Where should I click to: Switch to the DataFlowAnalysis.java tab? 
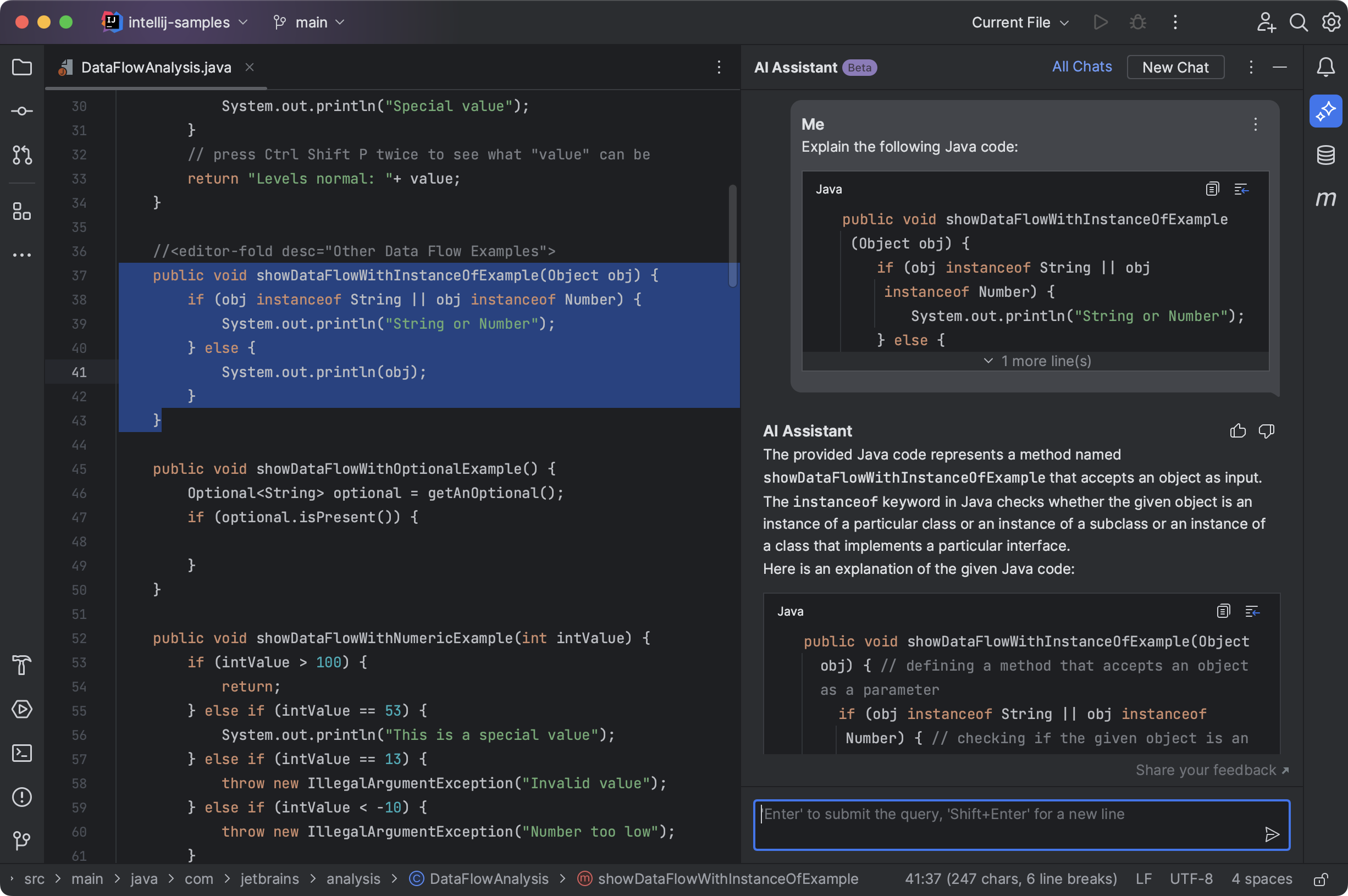pos(156,67)
